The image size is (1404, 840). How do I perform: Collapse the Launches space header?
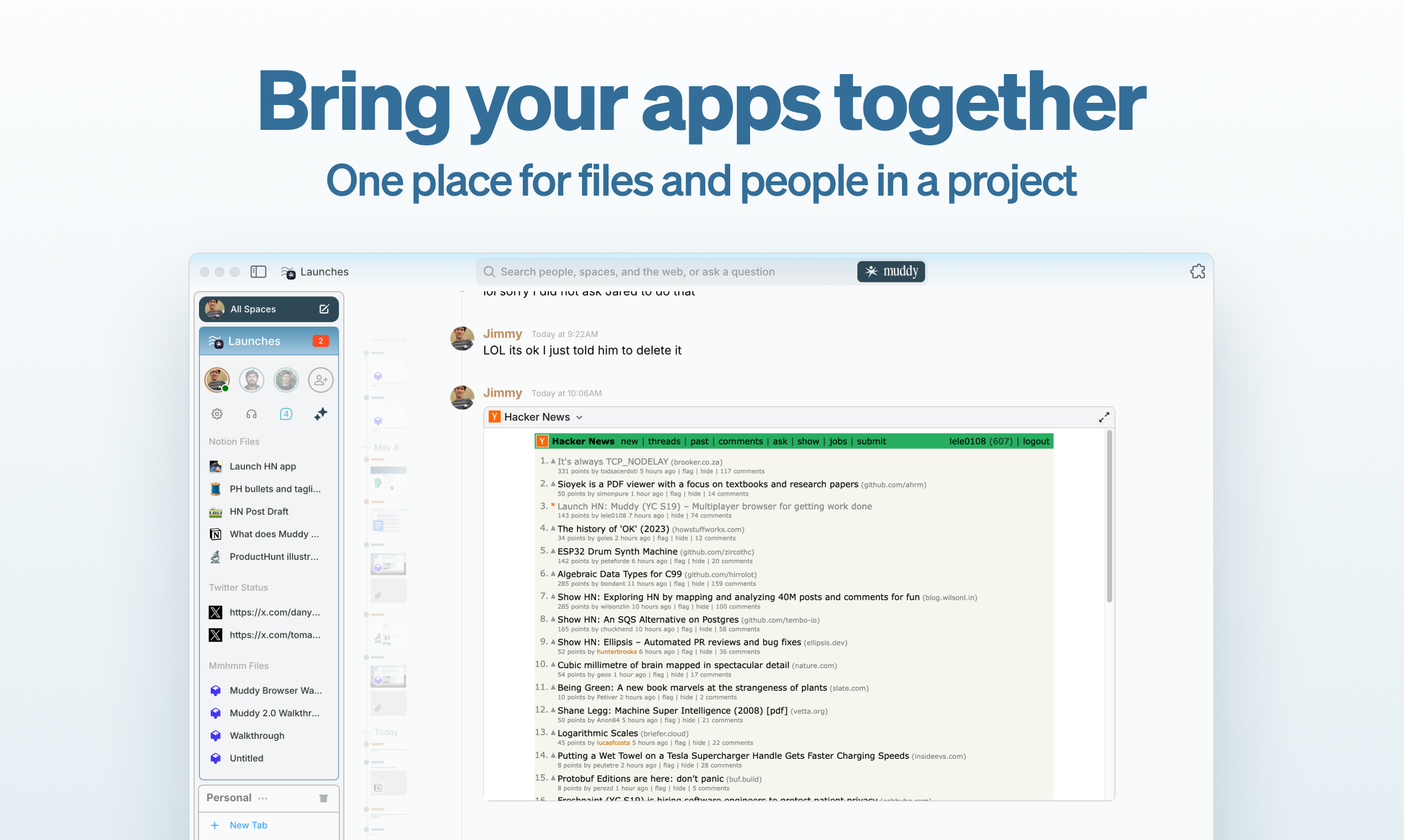[x=254, y=341]
